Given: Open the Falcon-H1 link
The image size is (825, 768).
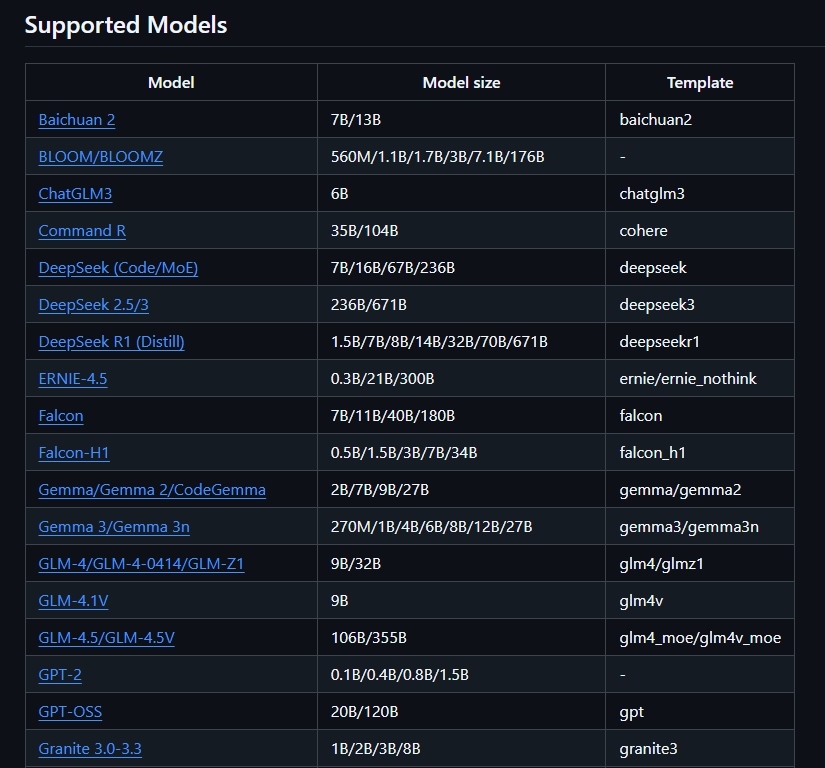Looking at the screenshot, I should coord(74,453).
